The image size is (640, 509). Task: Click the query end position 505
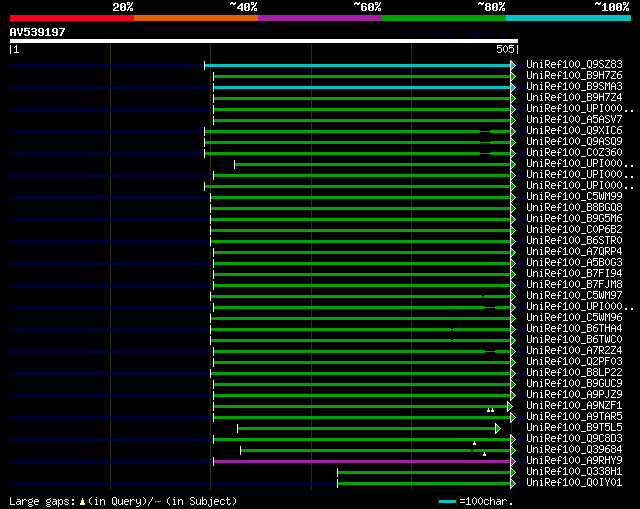coord(505,49)
